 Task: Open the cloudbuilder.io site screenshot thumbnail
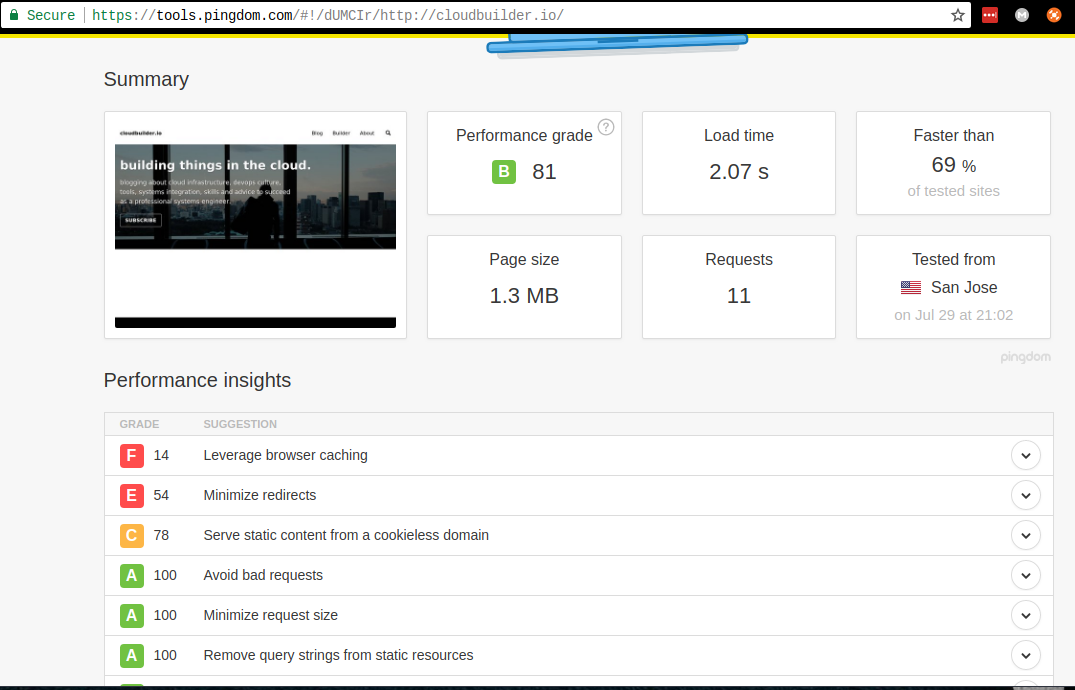(x=255, y=225)
